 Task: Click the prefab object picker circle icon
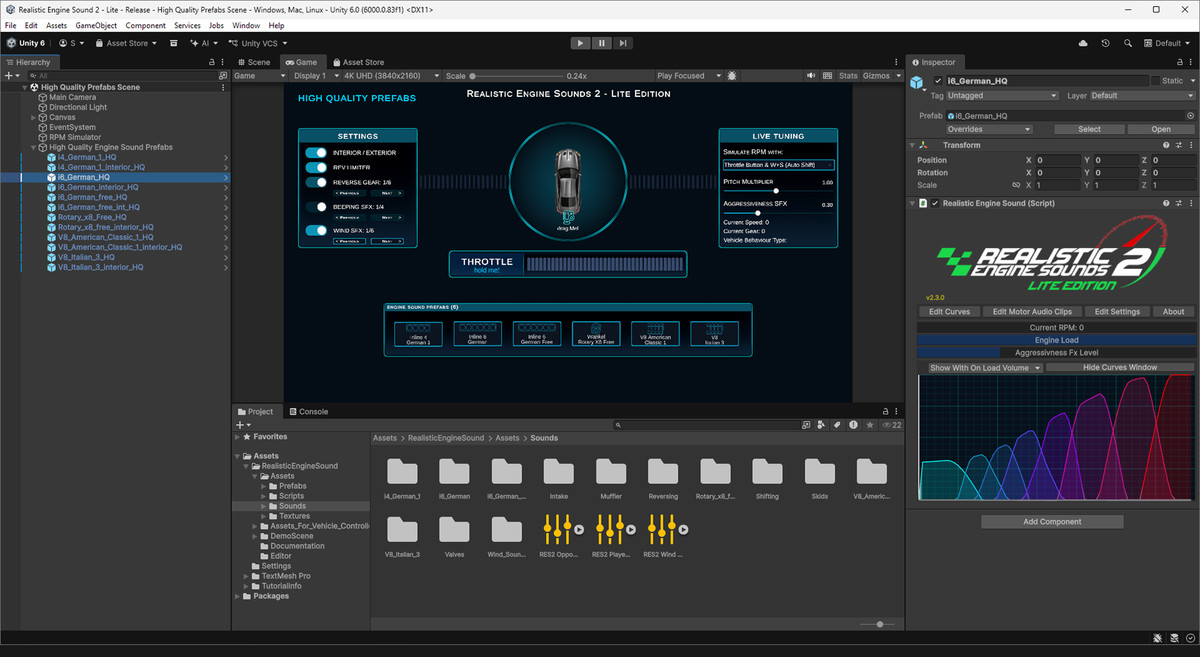coord(1190,116)
